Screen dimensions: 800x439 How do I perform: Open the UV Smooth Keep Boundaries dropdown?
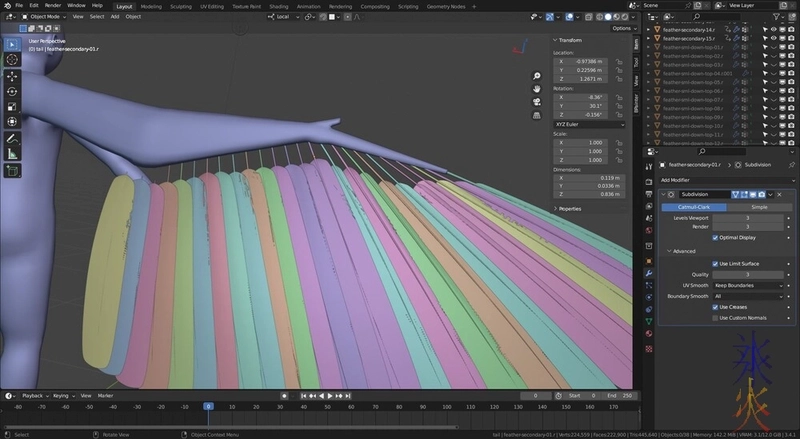coord(748,285)
